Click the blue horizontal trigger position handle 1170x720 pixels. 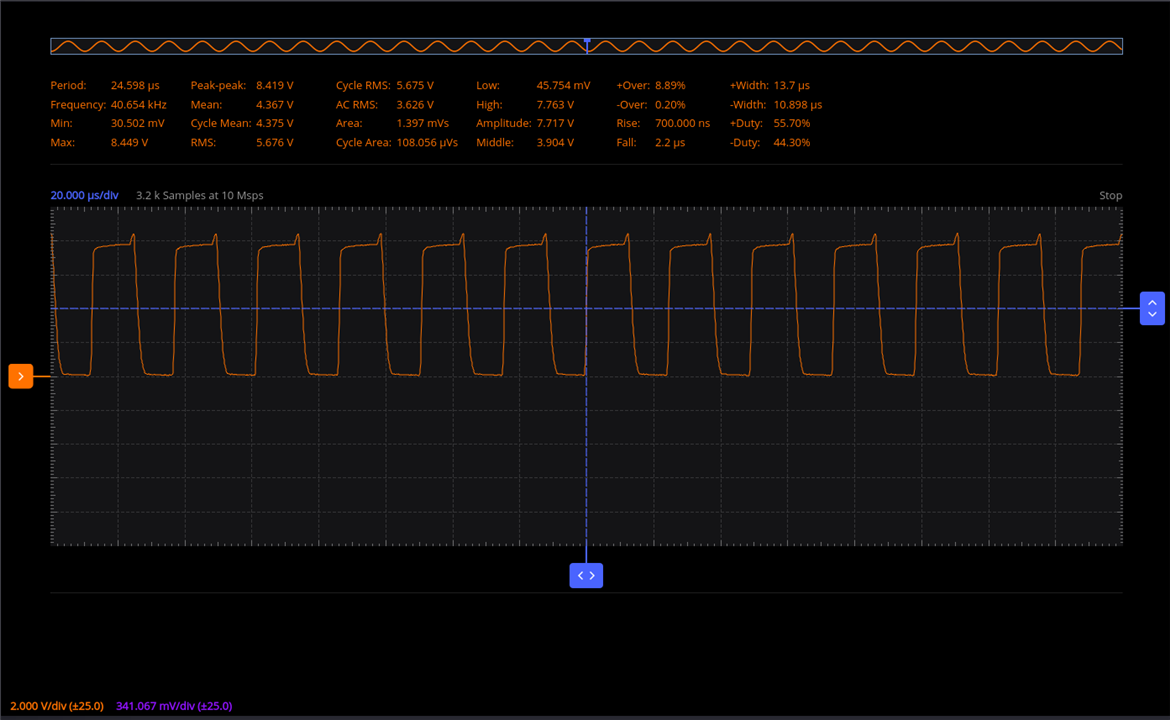pyautogui.click(x=586, y=575)
